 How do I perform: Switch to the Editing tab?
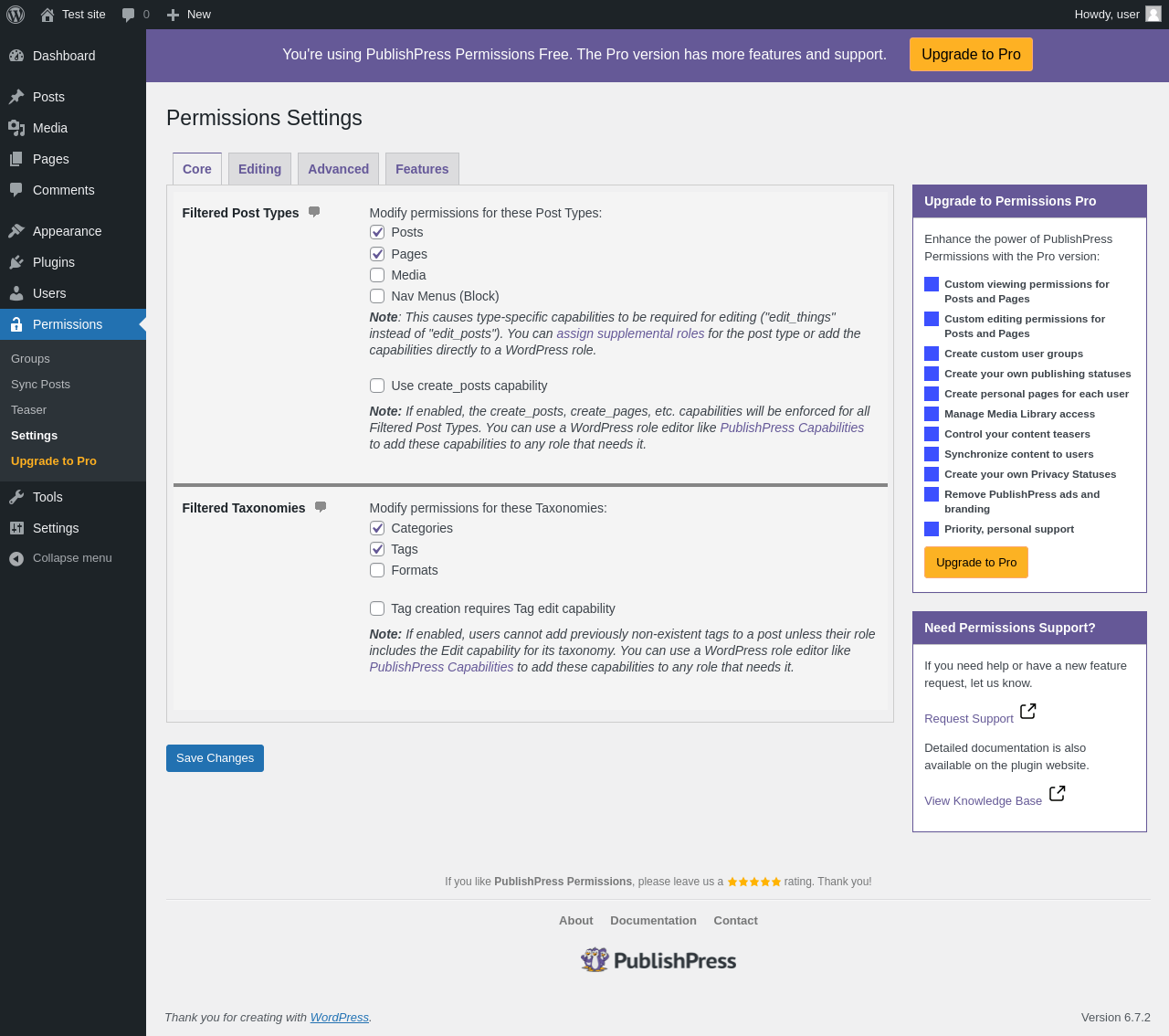[260, 169]
